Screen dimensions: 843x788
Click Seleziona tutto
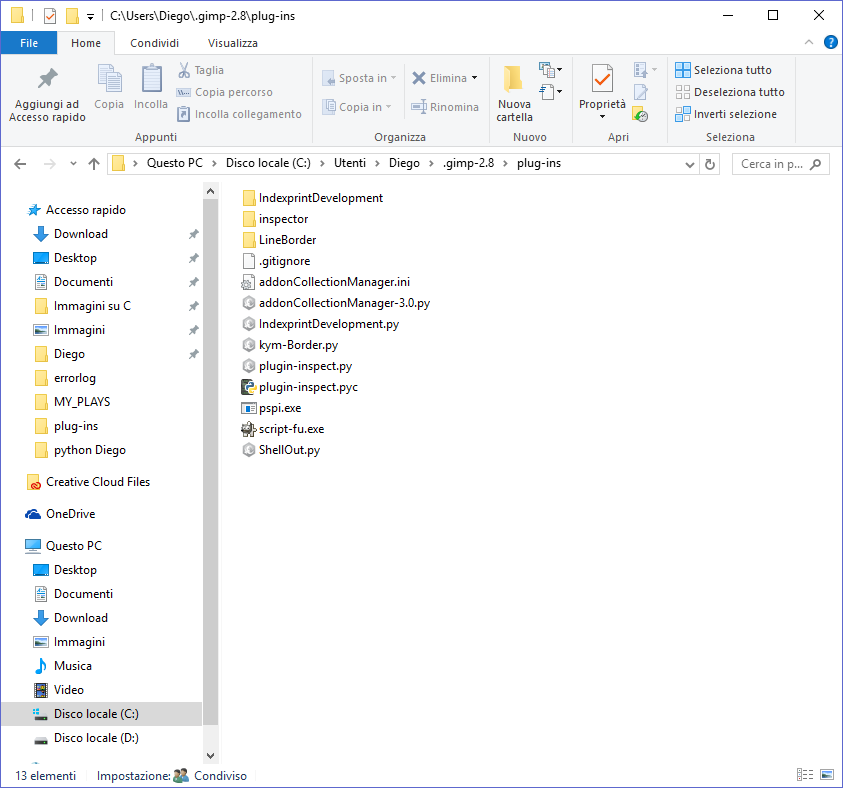click(x=724, y=70)
